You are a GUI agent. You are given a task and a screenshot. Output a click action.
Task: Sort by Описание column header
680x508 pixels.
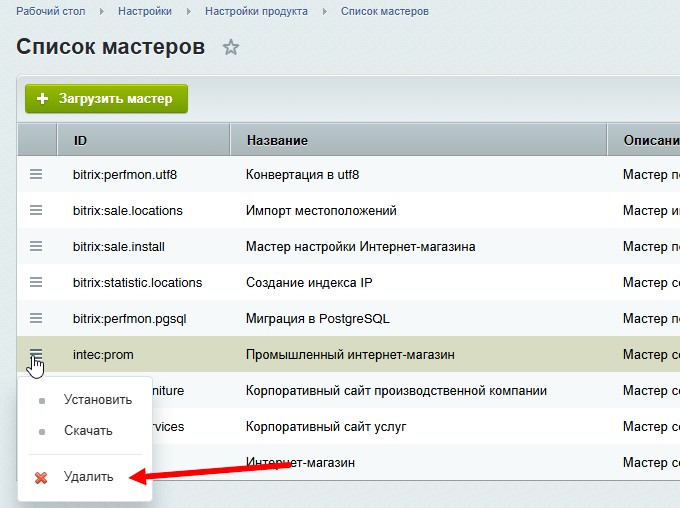point(644,140)
